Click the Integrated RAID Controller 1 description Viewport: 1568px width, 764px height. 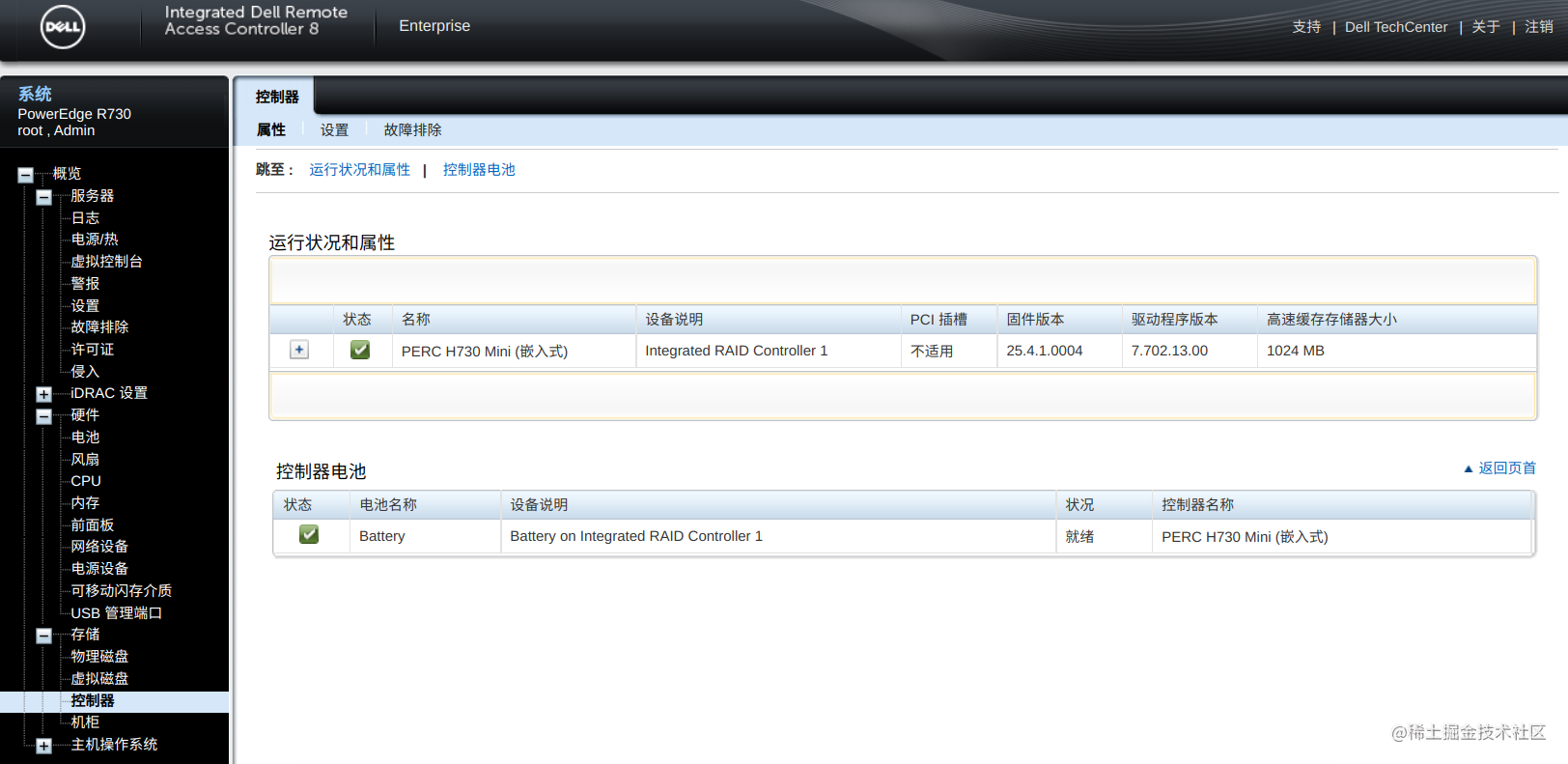click(736, 351)
